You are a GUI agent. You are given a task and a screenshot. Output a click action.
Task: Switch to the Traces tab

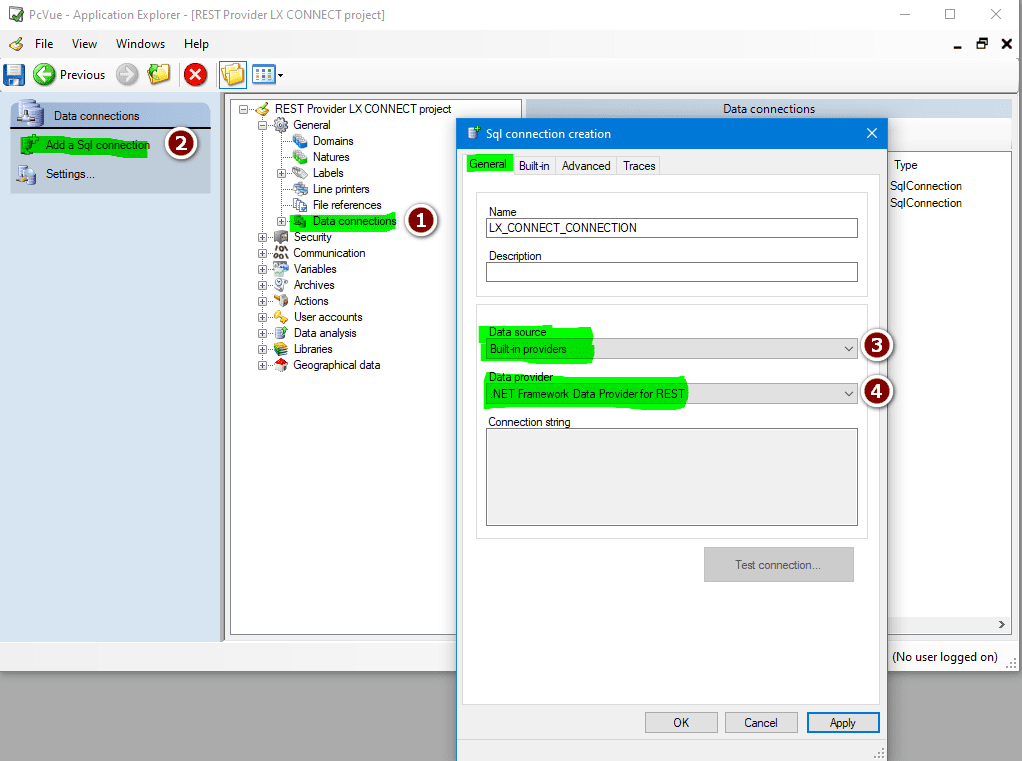639,166
